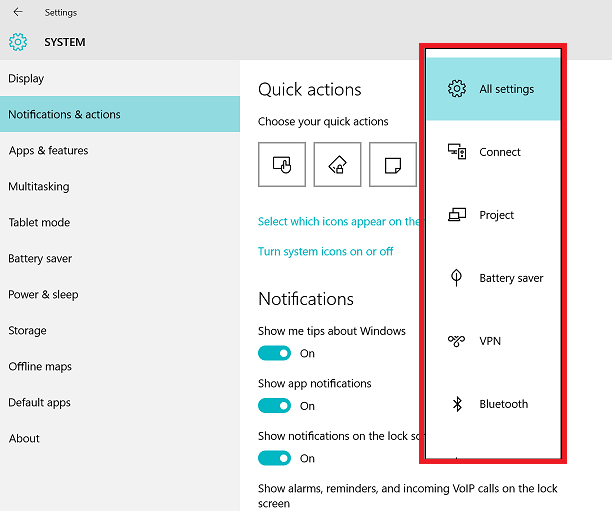Image resolution: width=612 pixels, height=511 pixels.
Task: Click the Bluetooth icon in the list
Action: point(457,404)
